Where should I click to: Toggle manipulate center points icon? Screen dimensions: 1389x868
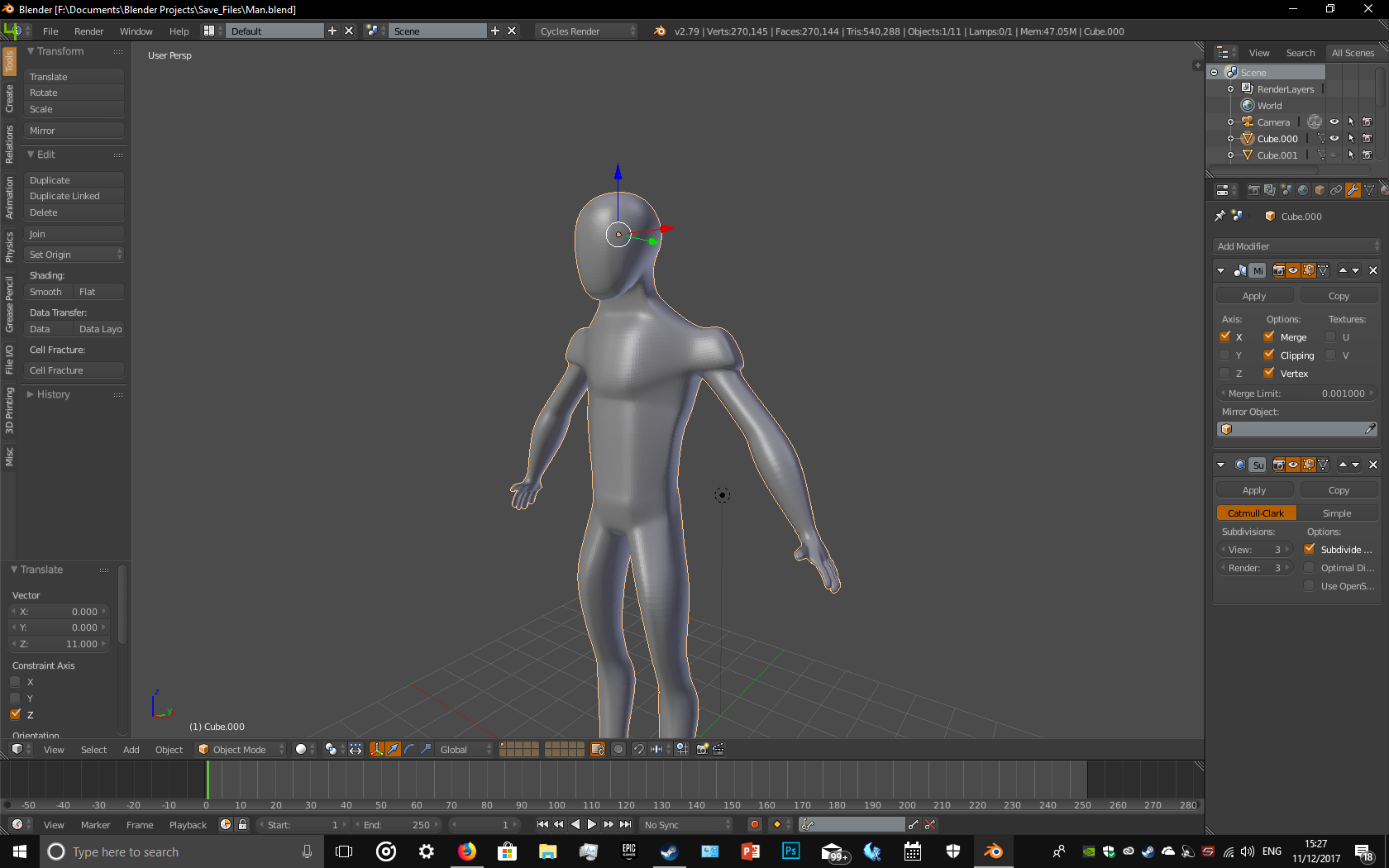click(356, 749)
